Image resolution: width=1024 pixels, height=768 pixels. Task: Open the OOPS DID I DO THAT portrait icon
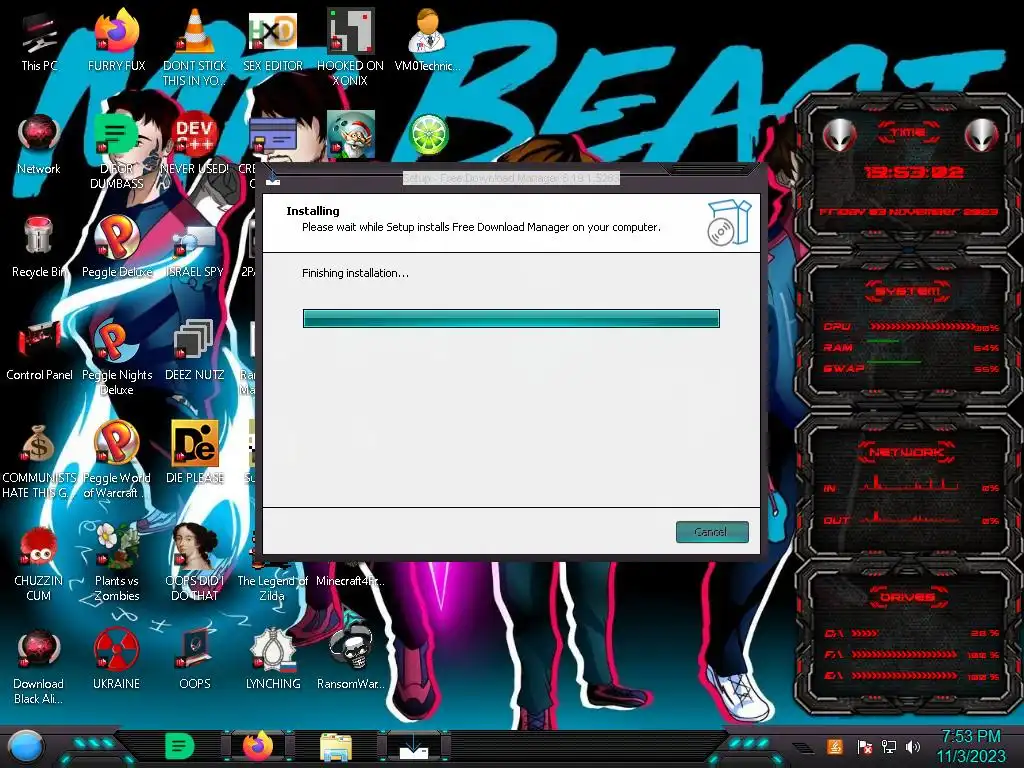pos(195,563)
